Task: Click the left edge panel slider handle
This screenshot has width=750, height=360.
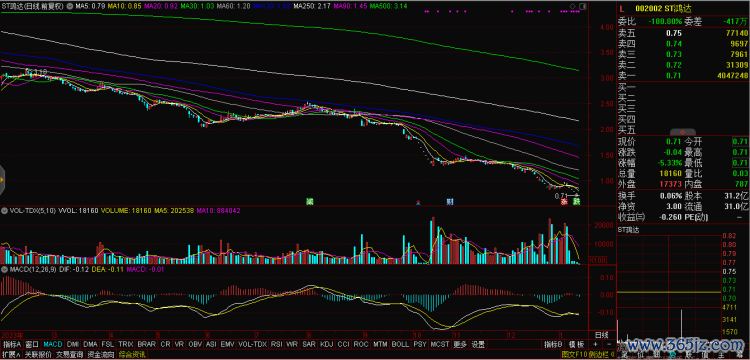Action: 2,180
